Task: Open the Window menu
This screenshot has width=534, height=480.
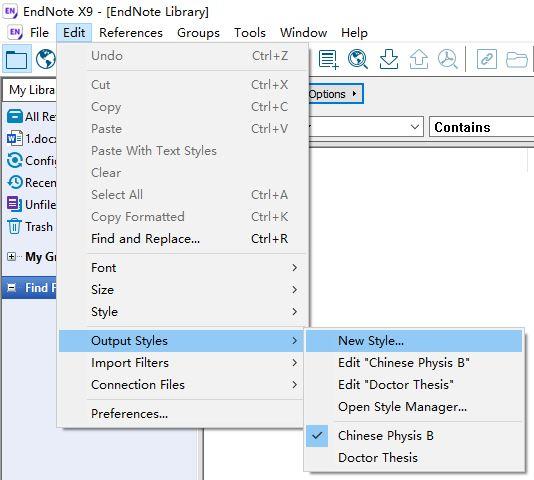Action: 303,33
